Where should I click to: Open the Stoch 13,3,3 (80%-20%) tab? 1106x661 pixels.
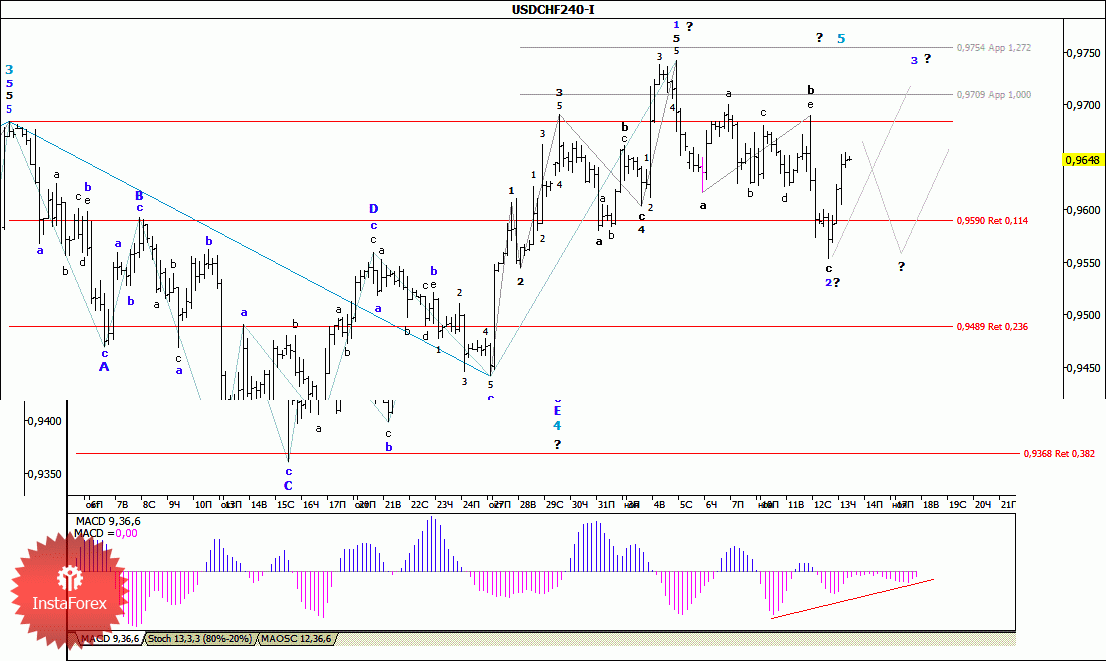tap(200, 638)
